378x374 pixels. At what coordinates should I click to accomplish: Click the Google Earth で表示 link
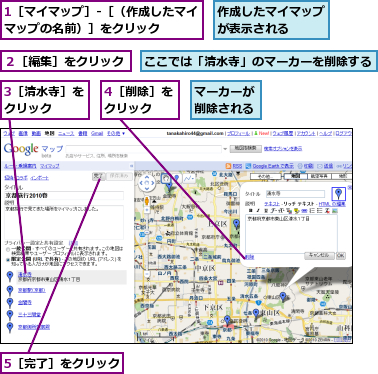point(273,166)
